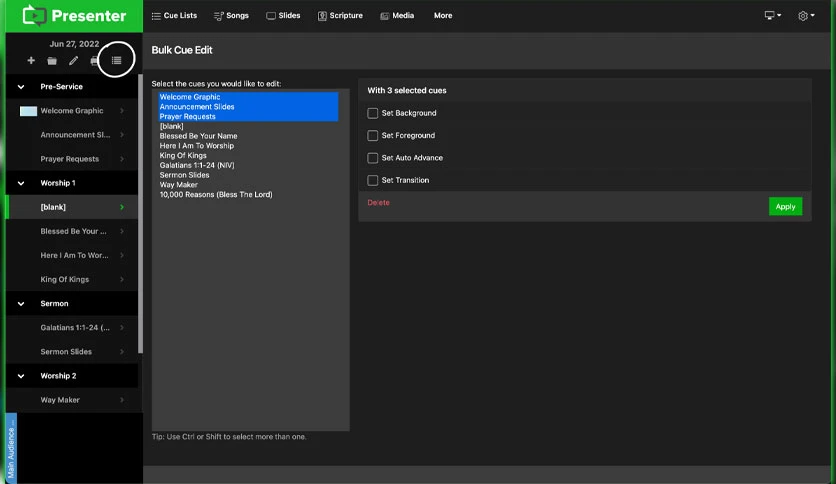Collapse the Worship 2 section

(21, 376)
